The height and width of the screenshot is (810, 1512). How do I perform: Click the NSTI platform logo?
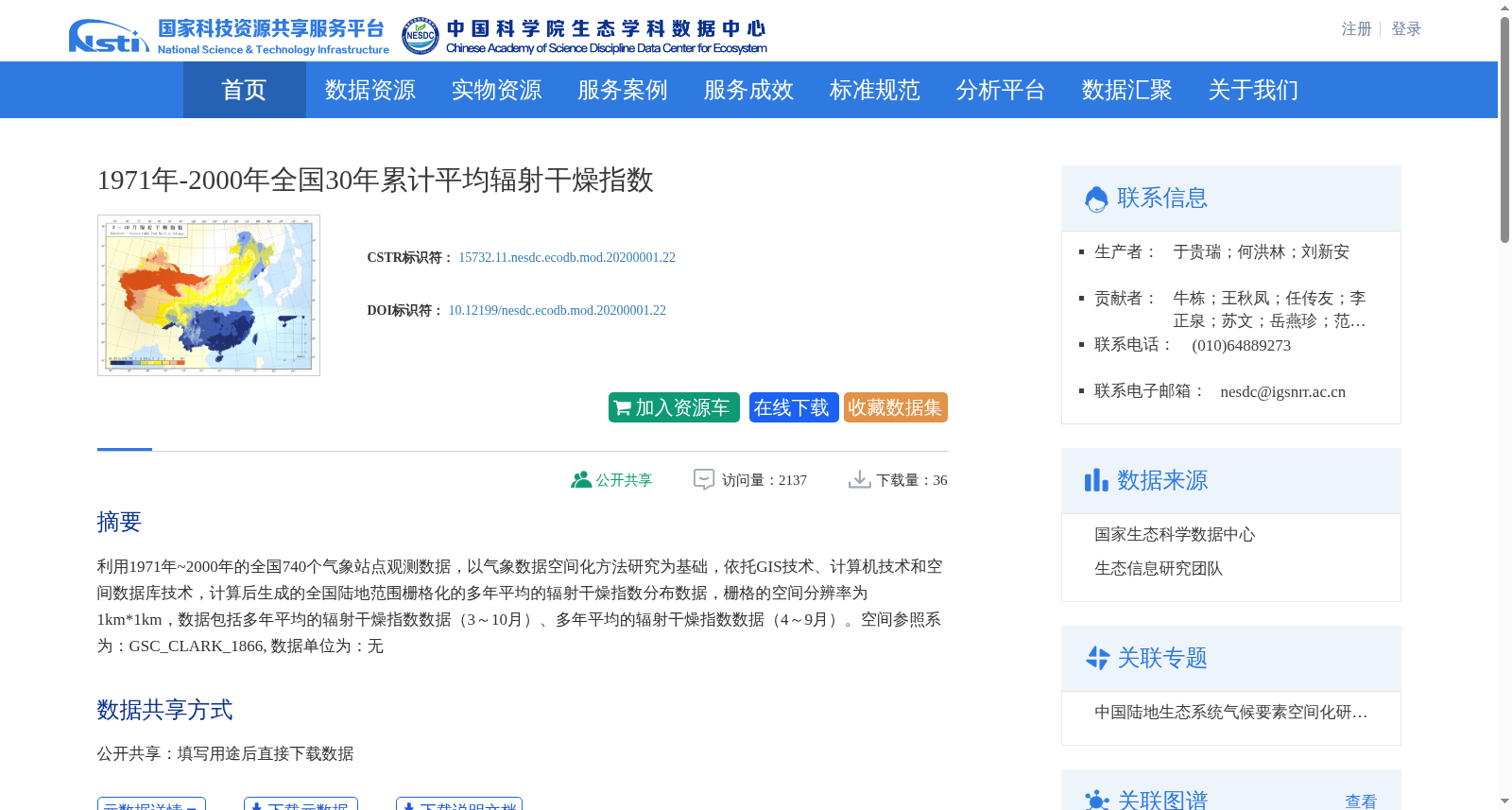[x=109, y=36]
